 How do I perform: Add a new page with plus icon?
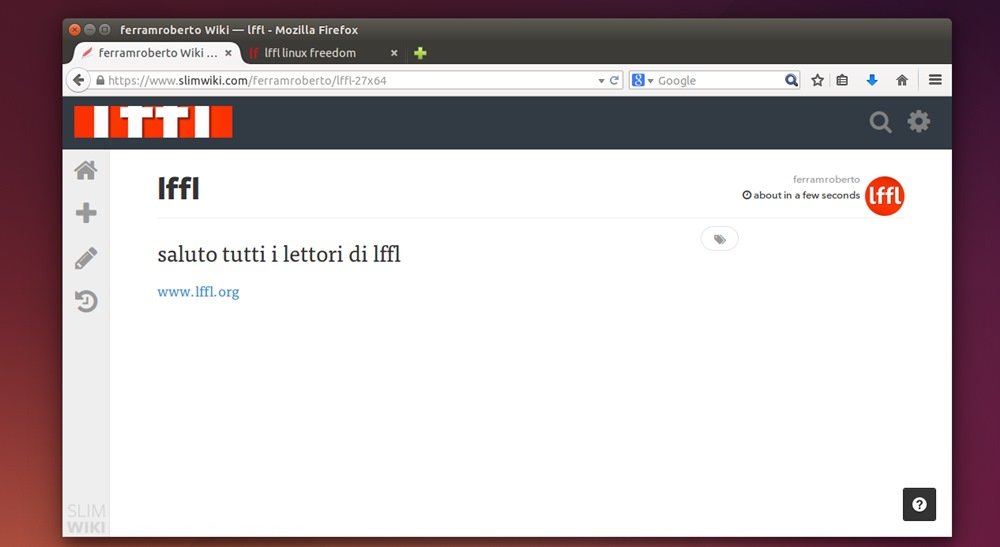pos(86,213)
